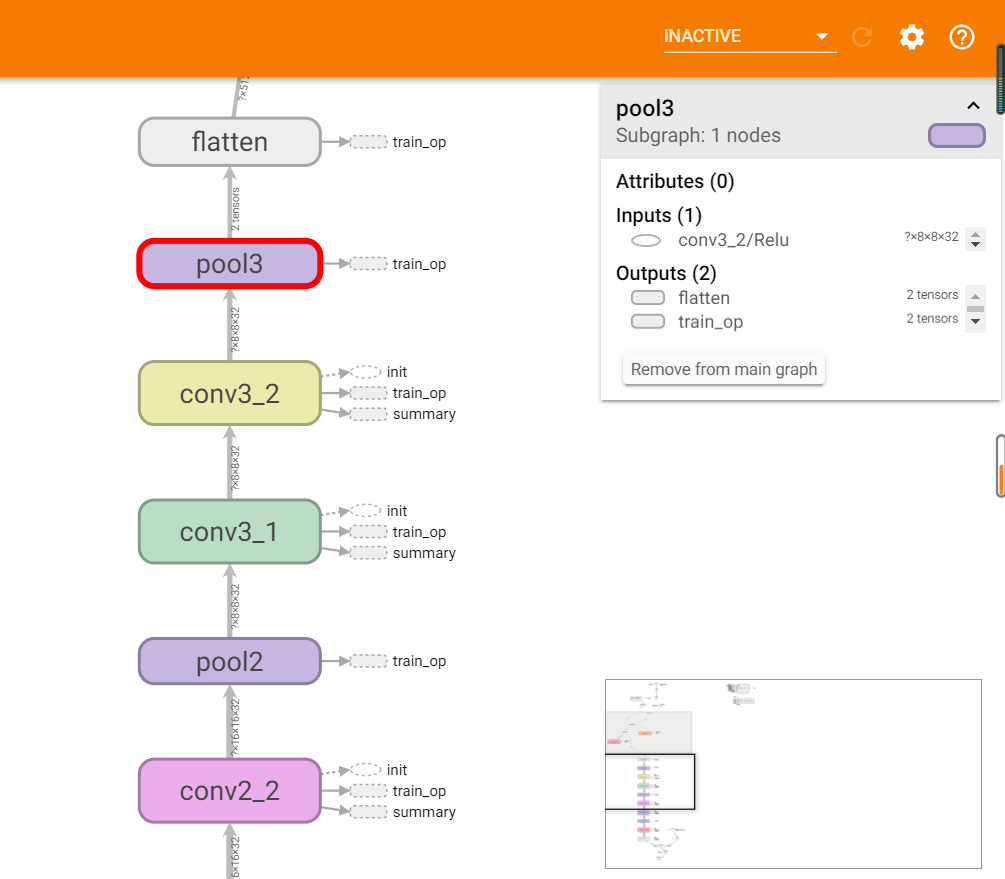The height and width of the screenshot is (879, 1005).
Task: Click init annotation beside conv2_2
Action: tap(379, 770)
